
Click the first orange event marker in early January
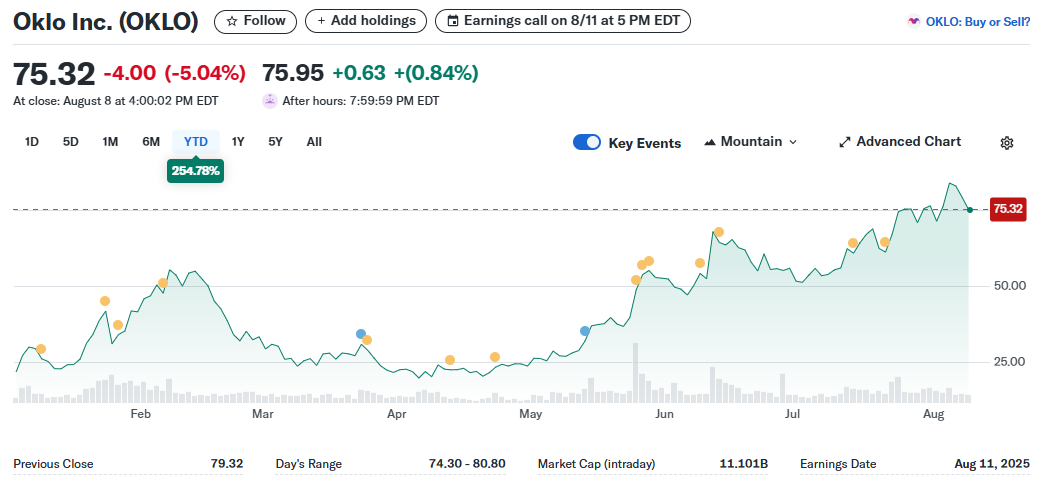[41, 349]
